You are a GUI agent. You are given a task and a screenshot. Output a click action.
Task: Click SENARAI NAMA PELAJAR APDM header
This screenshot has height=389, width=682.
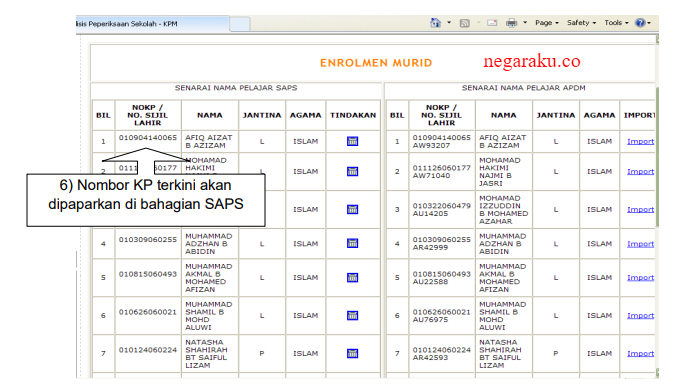tap(523, 88)
